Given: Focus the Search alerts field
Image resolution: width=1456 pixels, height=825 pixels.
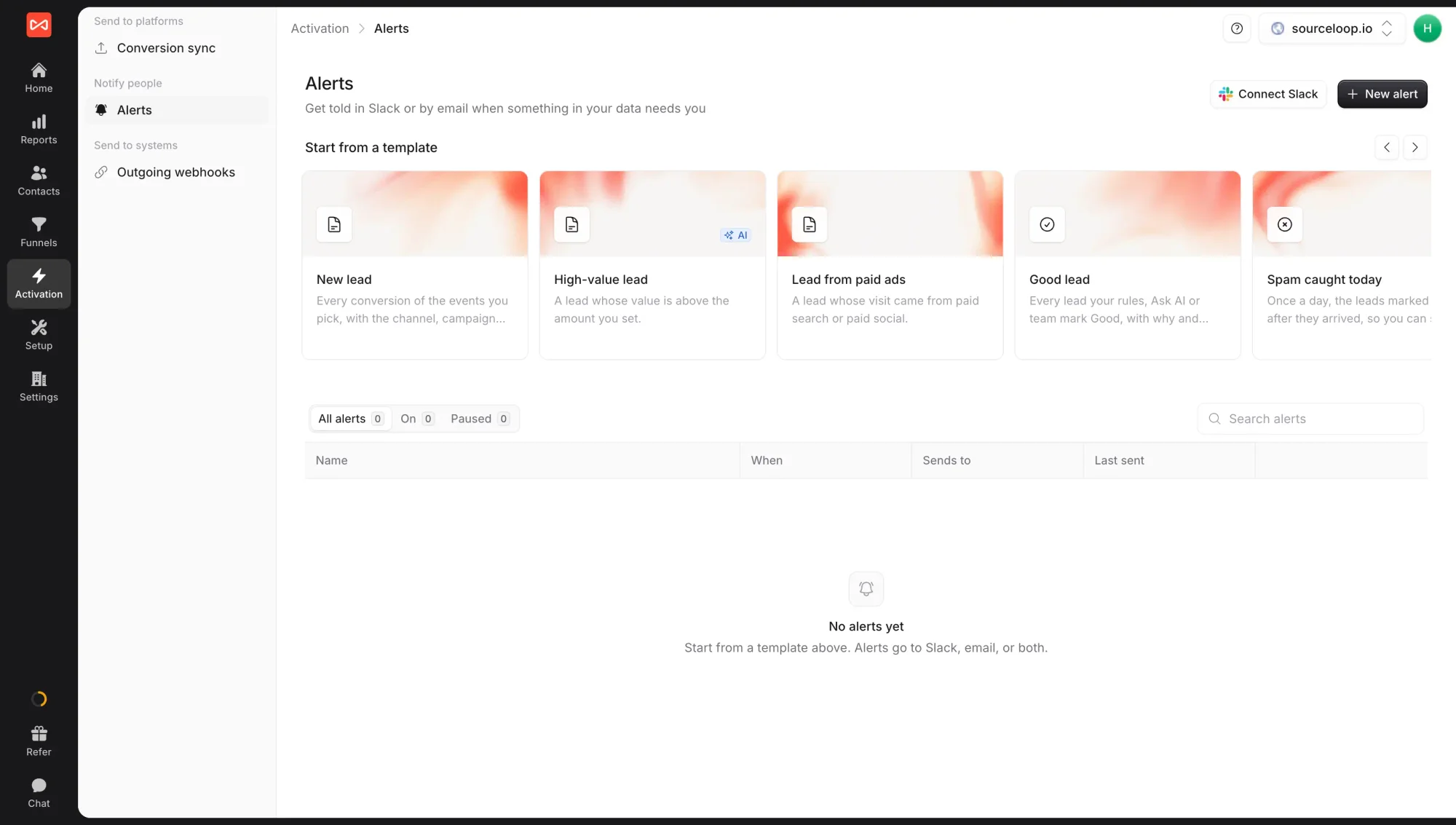Looking at the screenshot, I should [1310, 419].
